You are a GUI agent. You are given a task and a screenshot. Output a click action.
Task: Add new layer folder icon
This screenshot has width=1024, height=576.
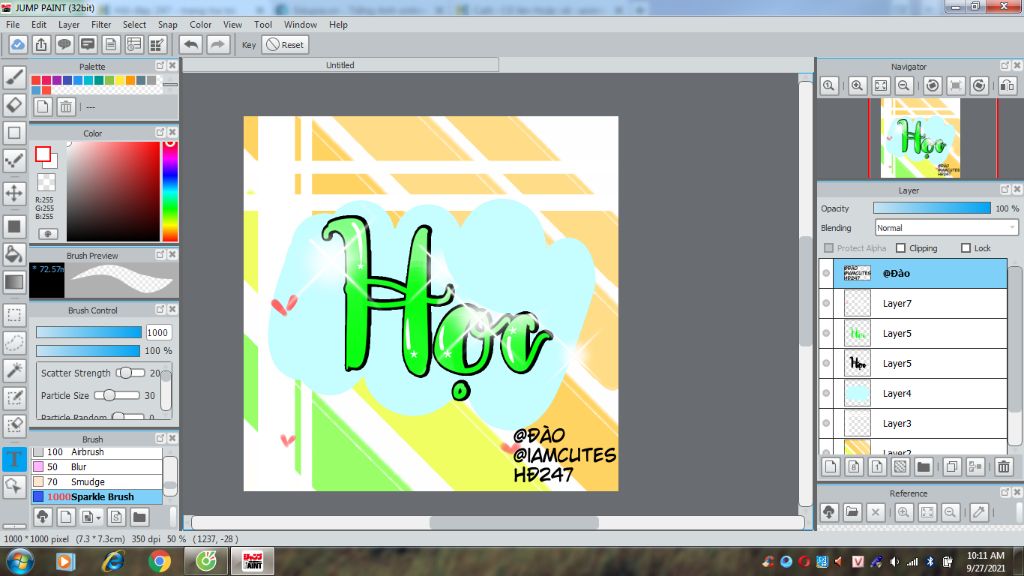[923, 466]
